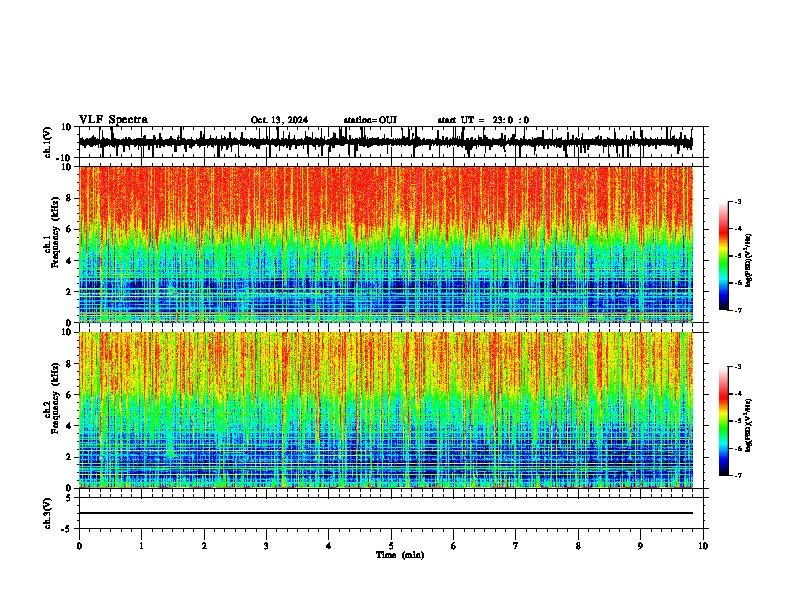Click the '-7' label on ch.2 colorbar
Image resolution: width=792 pixels, height=612 pixels.
(x=737, y=475)
